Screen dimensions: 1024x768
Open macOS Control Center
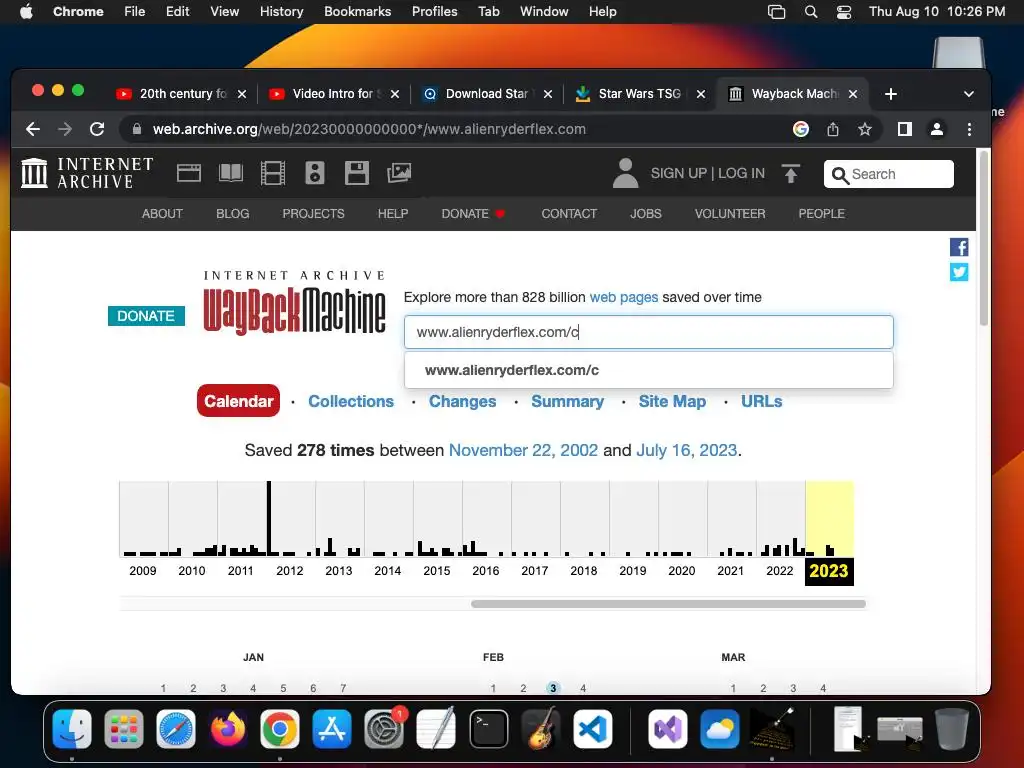coord(844,12)
